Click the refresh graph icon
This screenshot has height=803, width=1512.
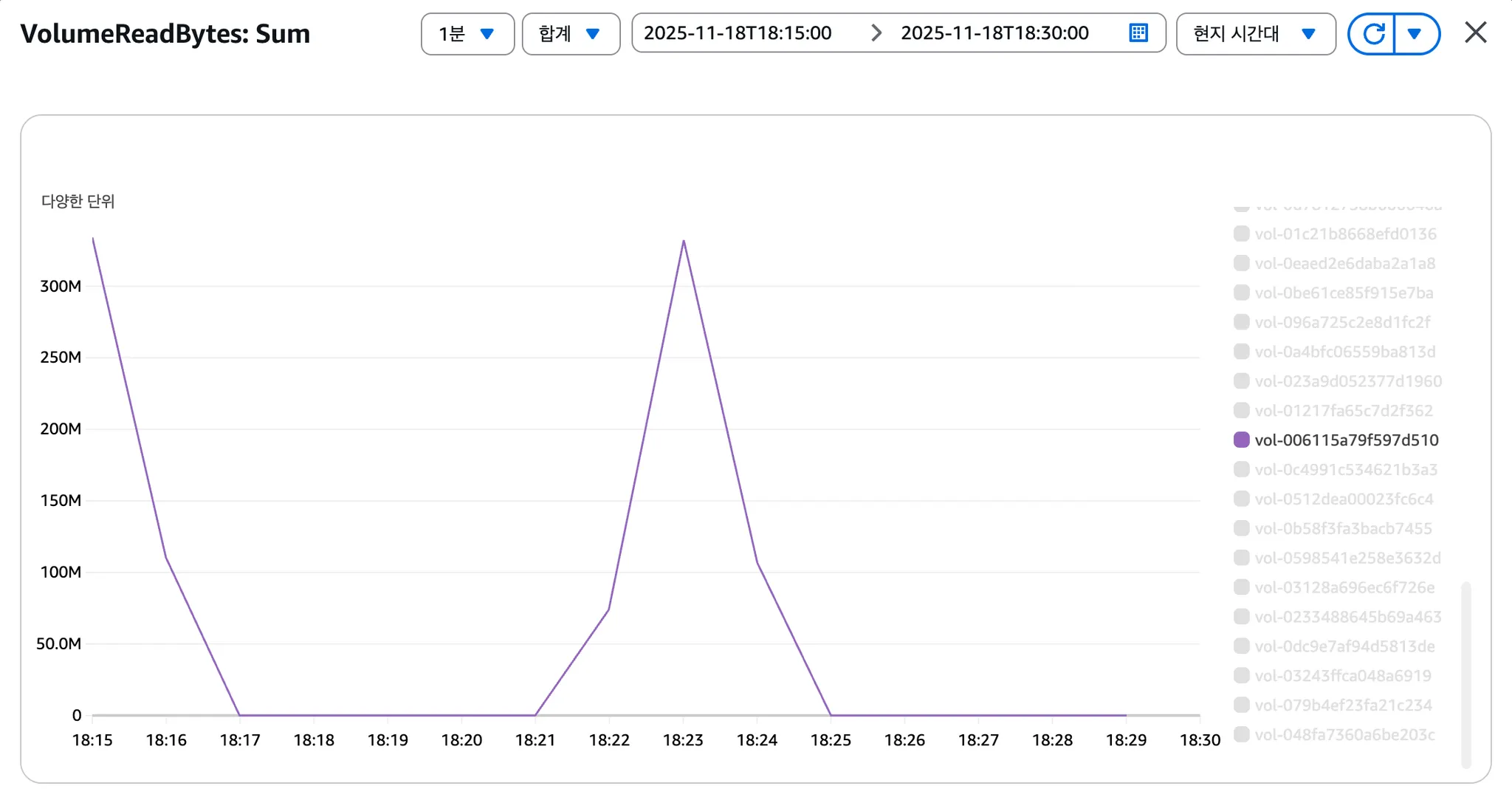[x=1372, y=34]
